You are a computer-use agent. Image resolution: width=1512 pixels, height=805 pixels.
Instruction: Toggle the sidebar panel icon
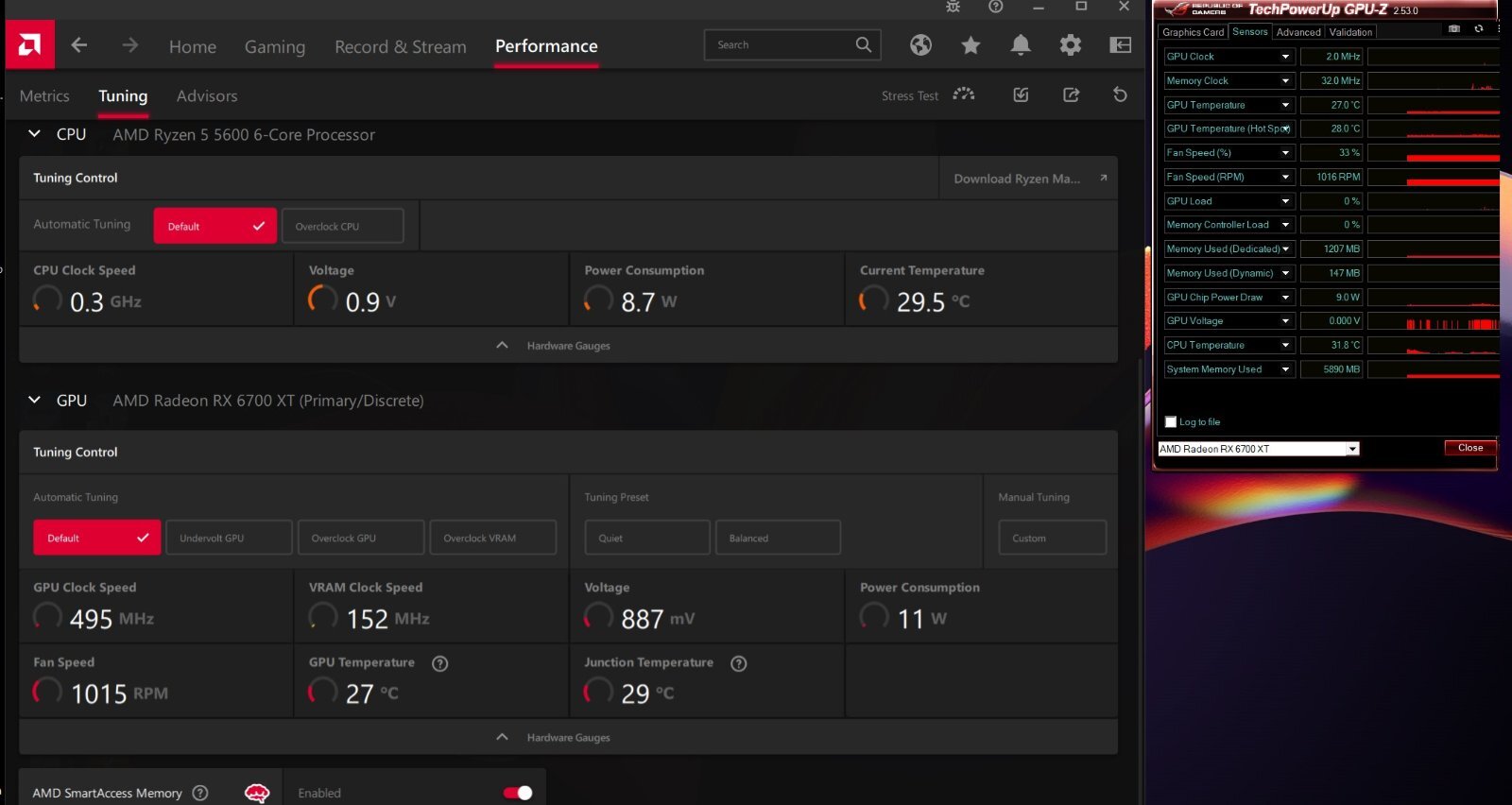1121,44
